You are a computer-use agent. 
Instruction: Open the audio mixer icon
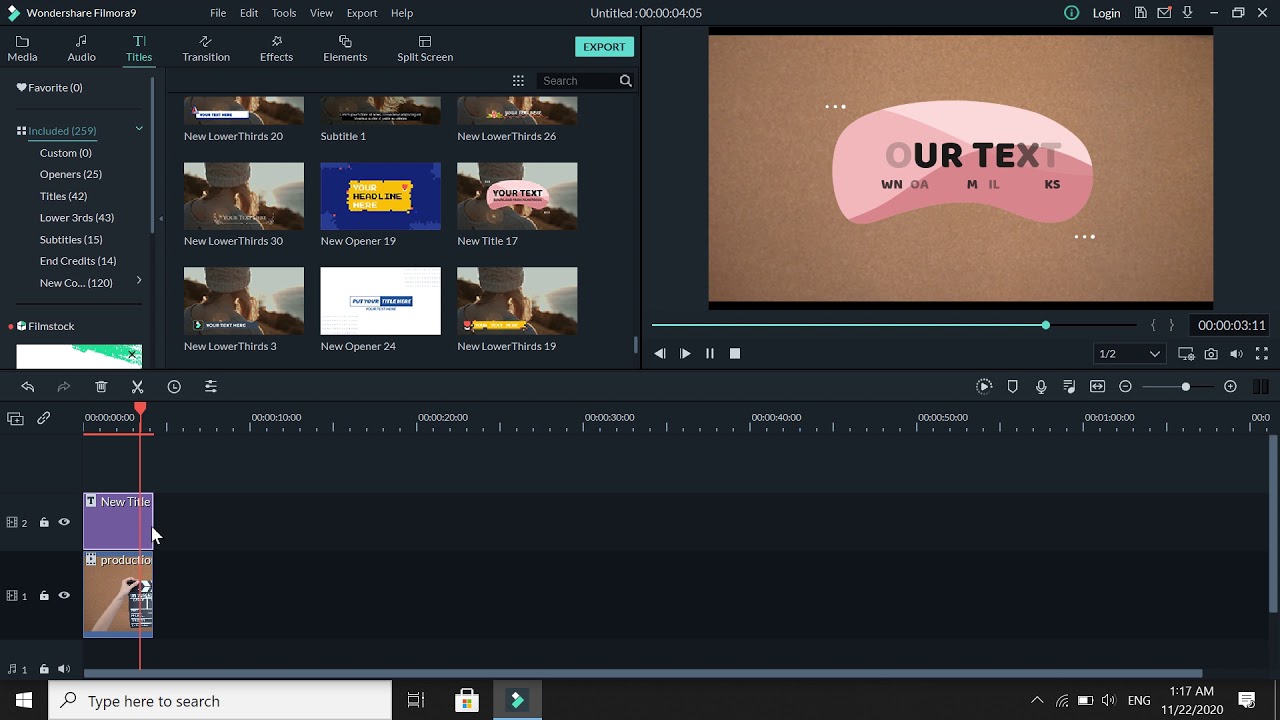tap(1069, 387)
